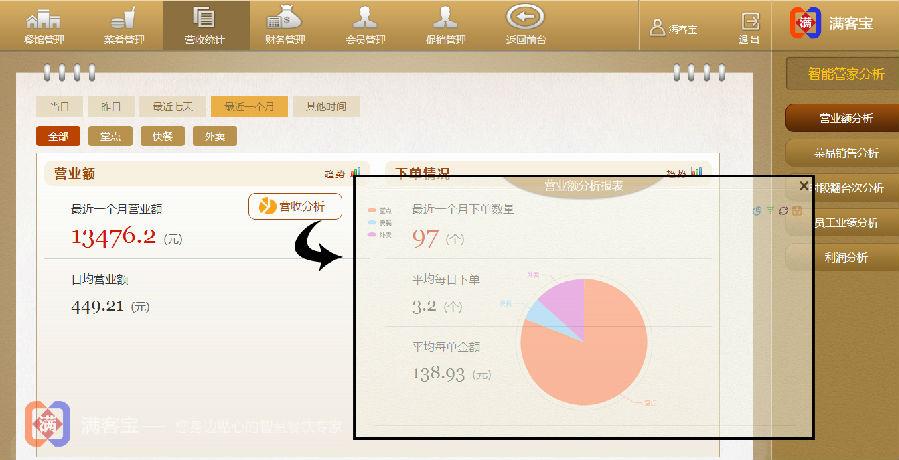Filter orders by 外卖 type
899x460 pixels.
click(x=214, y=137)
